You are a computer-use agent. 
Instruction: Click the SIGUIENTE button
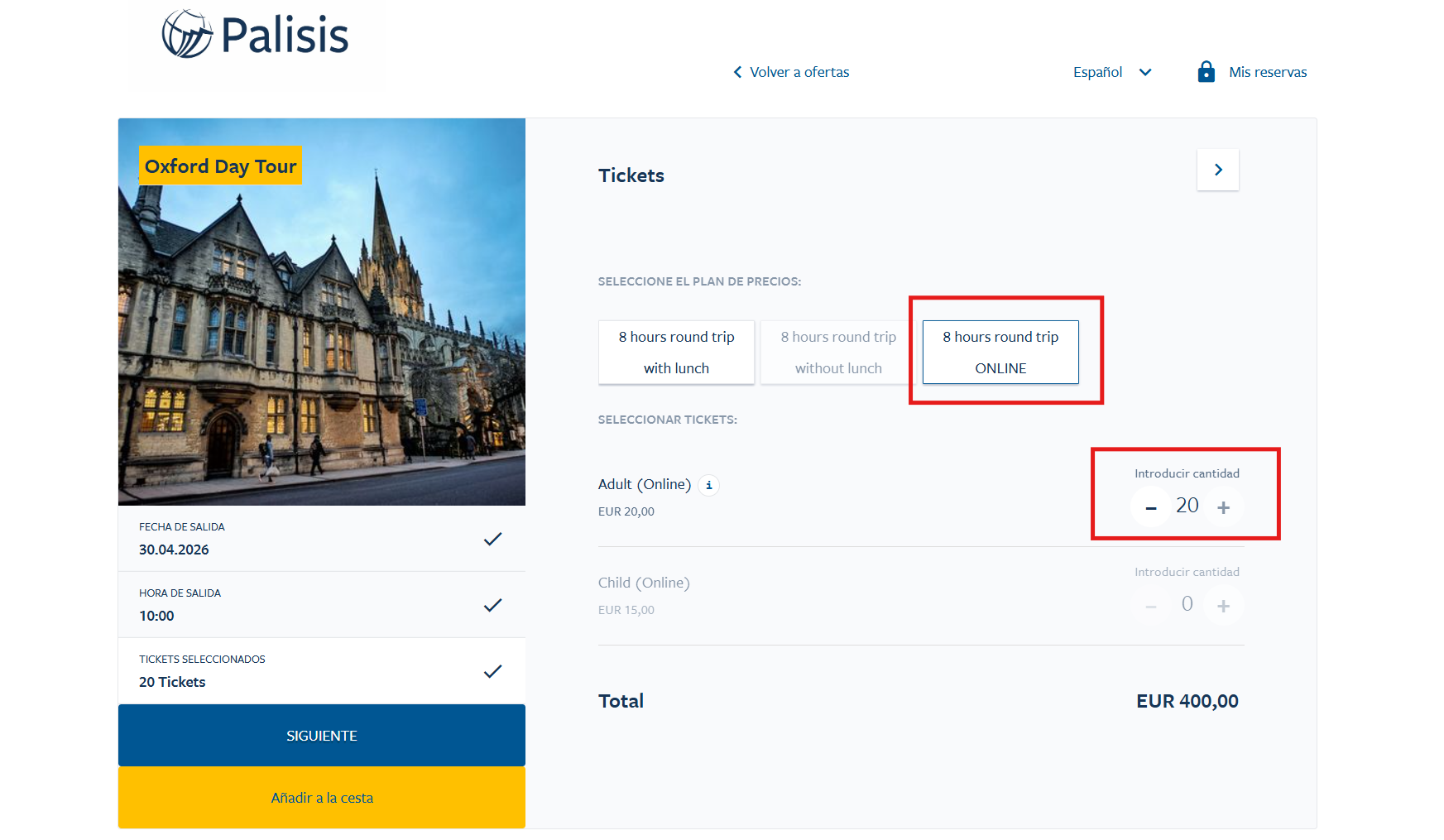point(322,736)
